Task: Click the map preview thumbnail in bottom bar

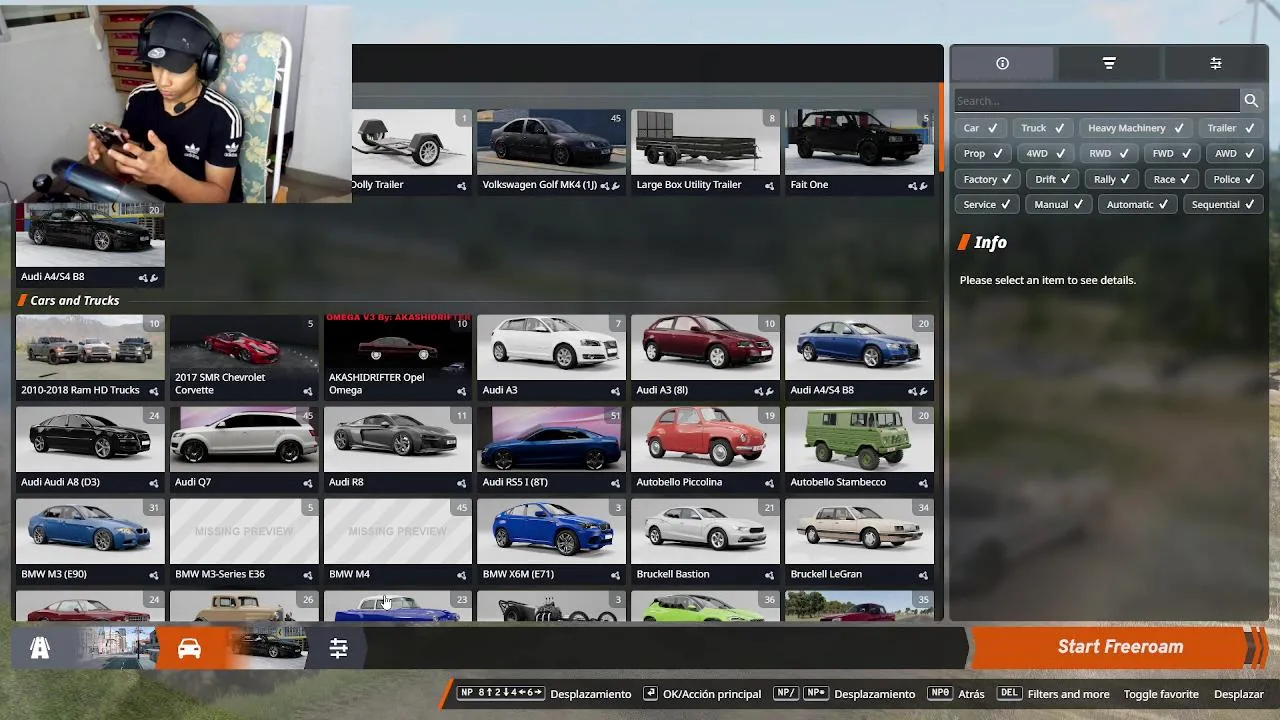Action: (116, 648)
